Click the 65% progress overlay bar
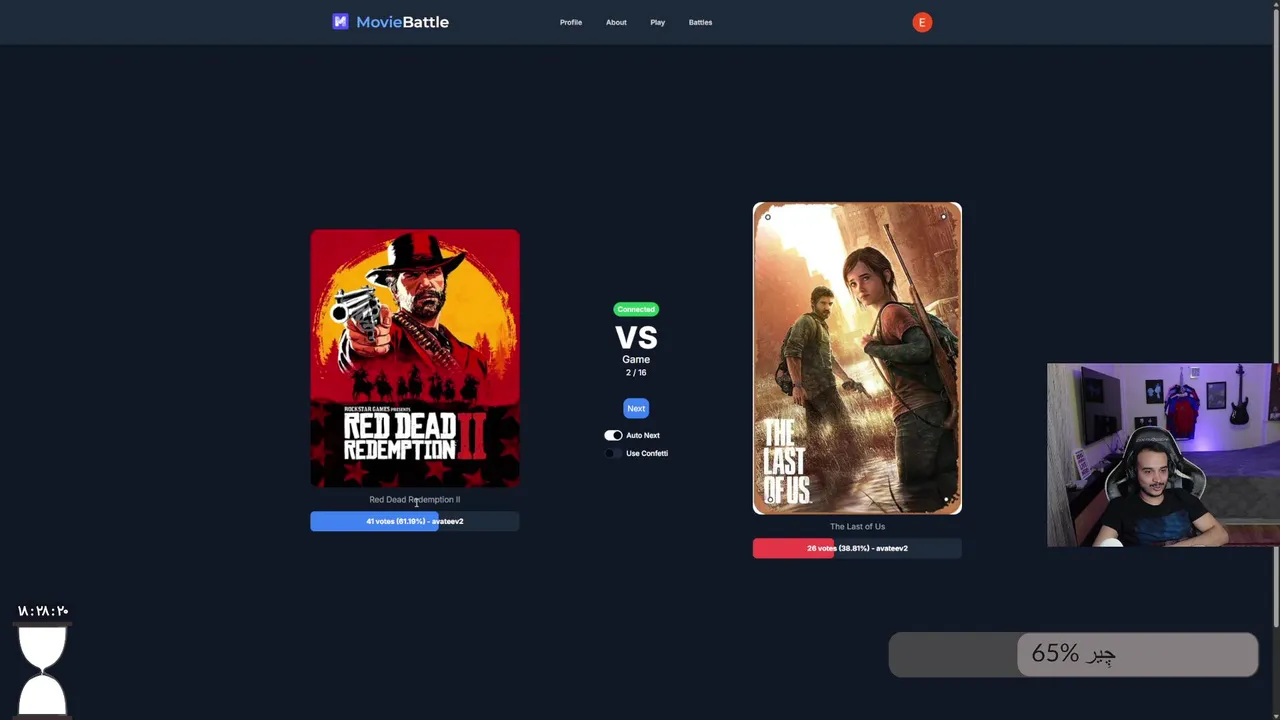This screenshot has height=720, width=1280. coord(1073,654)
